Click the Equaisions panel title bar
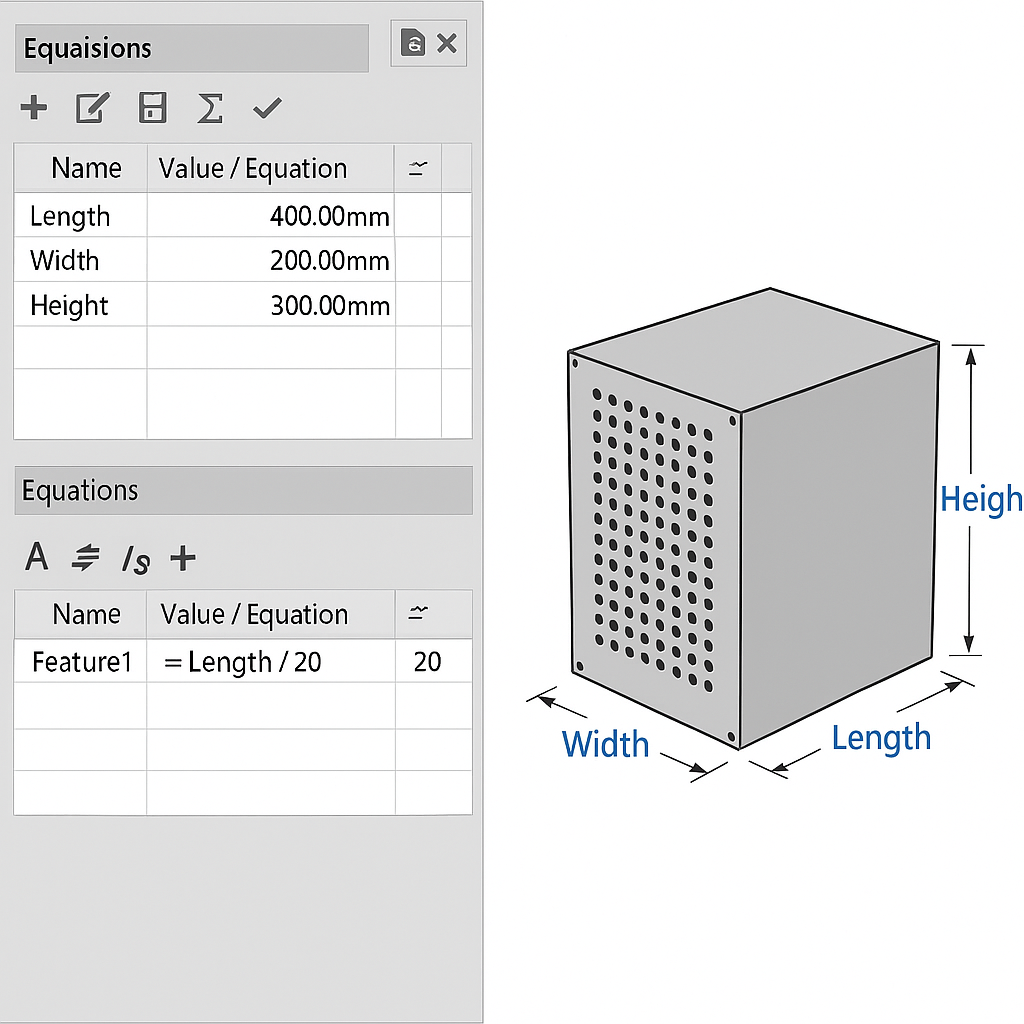Screen dimensions: 1024x1024 pos(190,47)
